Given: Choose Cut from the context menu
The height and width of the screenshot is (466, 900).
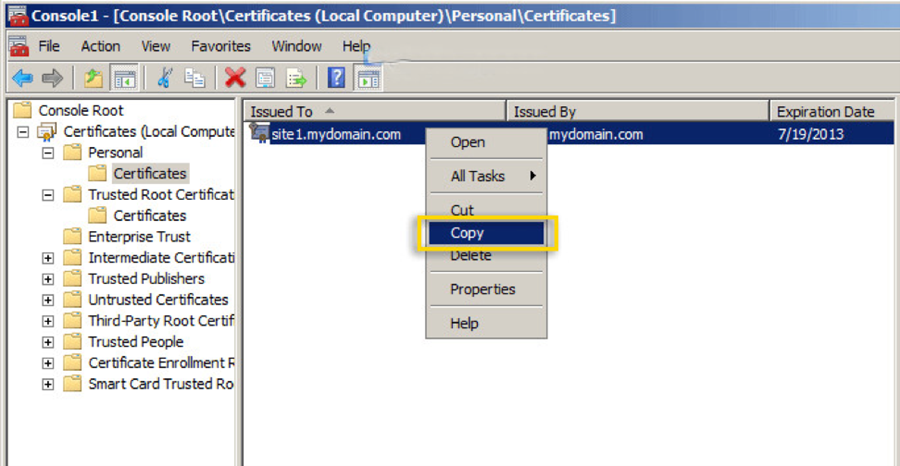Looking at the screenshot, I should [x=486, y=211].
